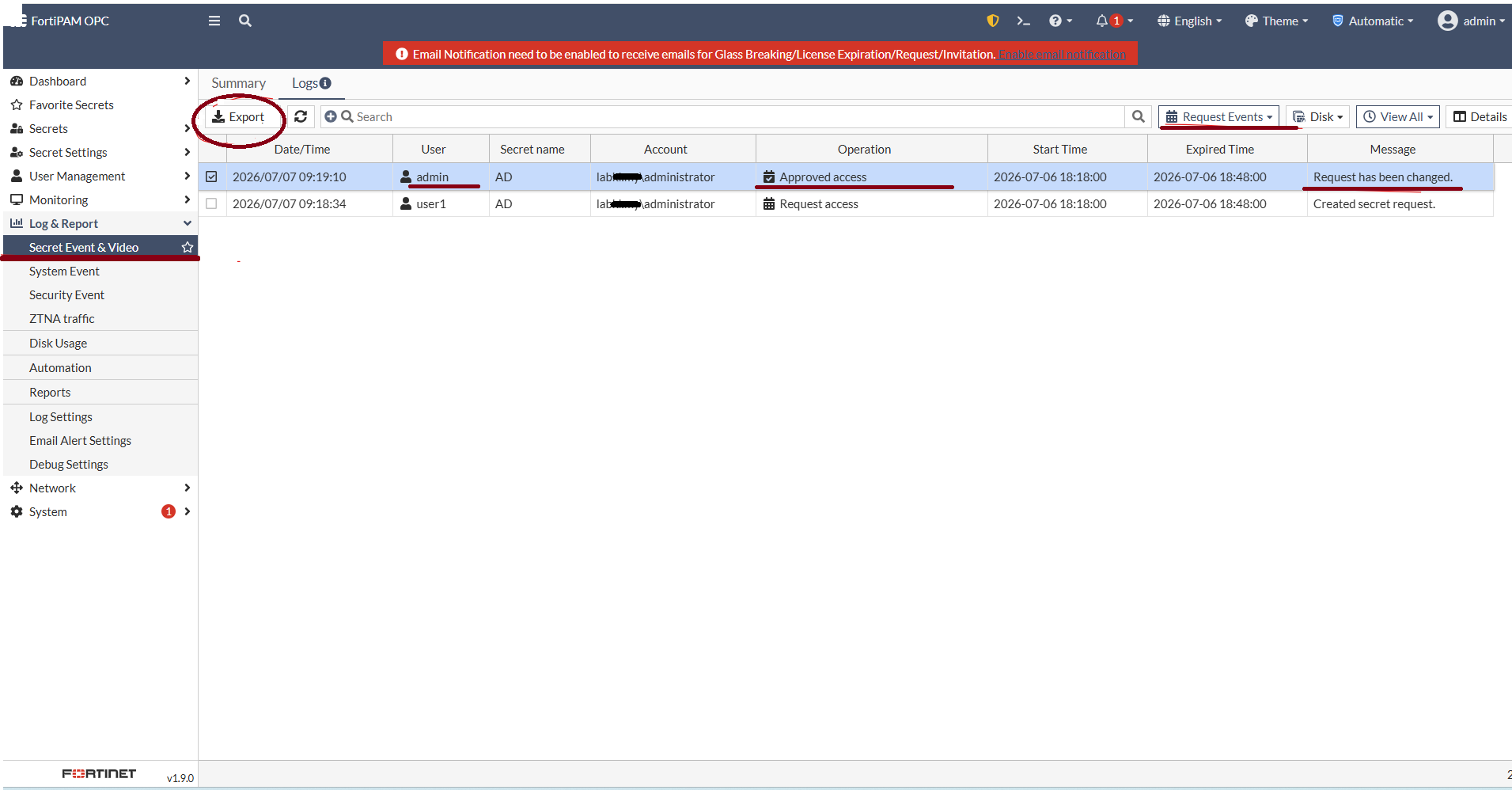Click the yellow security shield icon
The image size is (1512, 790).
[993, 21]
